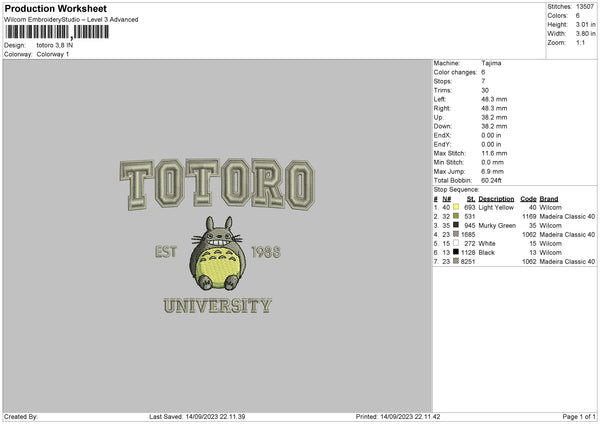Click the barcode in the worksheet header
Image resolution: width=600 pixels, height=424 pixels.
tap(57, 32)
